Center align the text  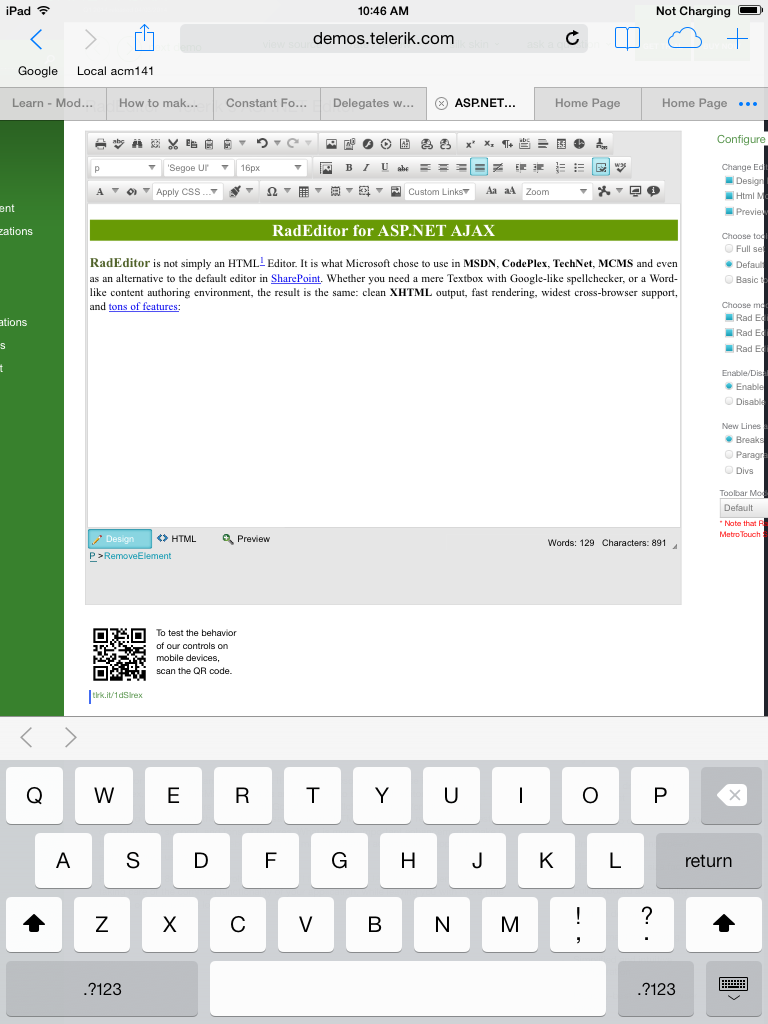443,168
